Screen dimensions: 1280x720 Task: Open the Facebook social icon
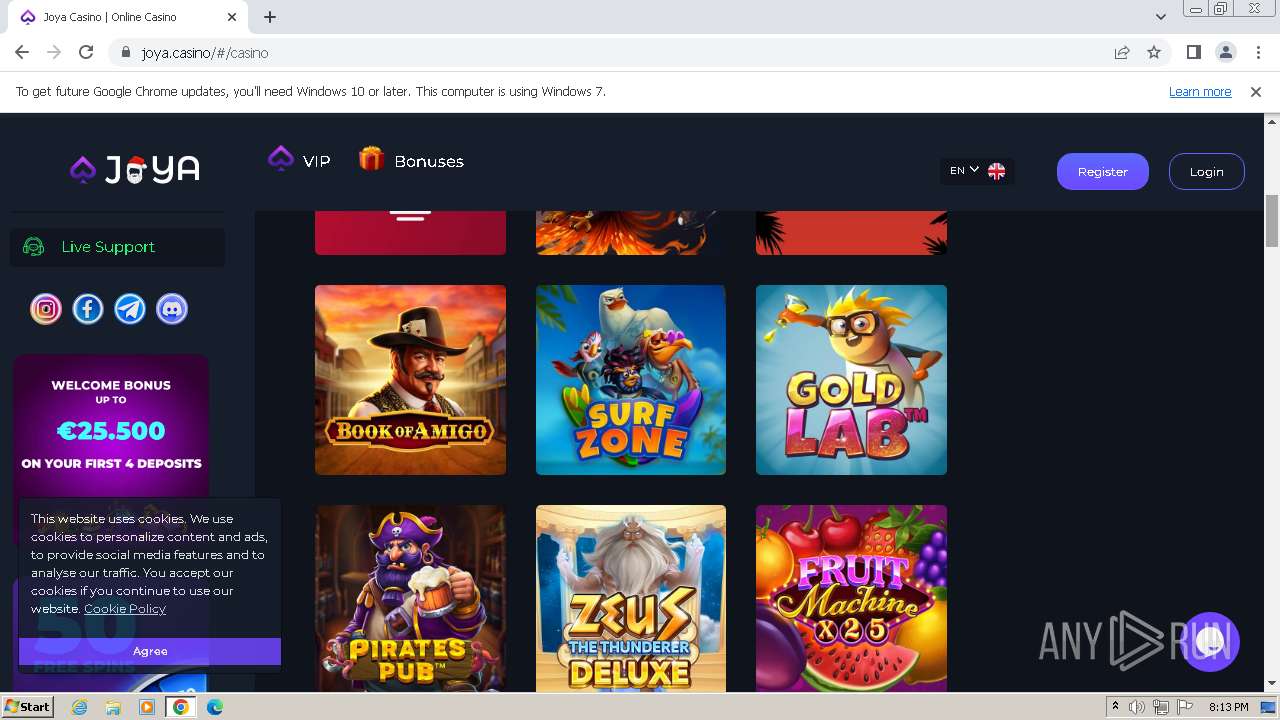(x=88, y=309)
